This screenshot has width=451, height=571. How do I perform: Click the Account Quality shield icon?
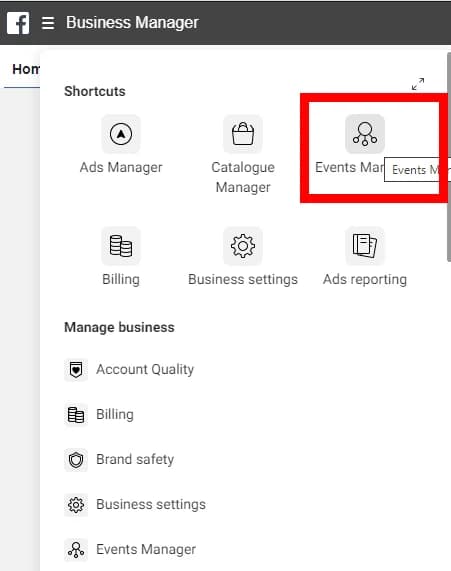(x=76, y=370)
